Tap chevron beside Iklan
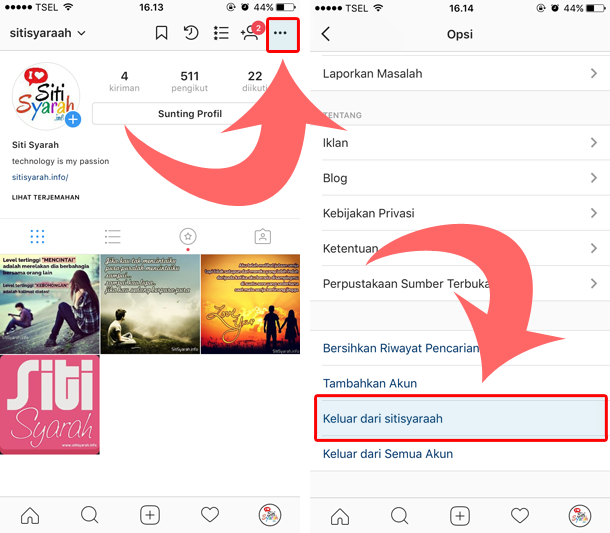Screen dimensions: 610x533 [x=594, y=142]
